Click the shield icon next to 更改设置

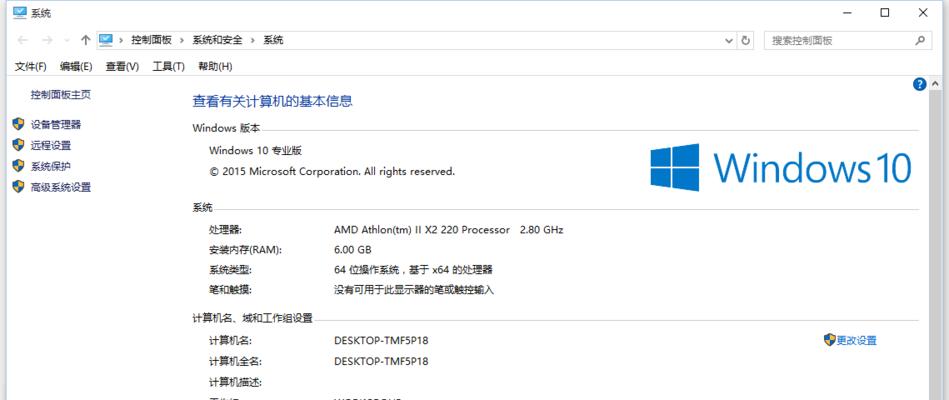[830, 339]
